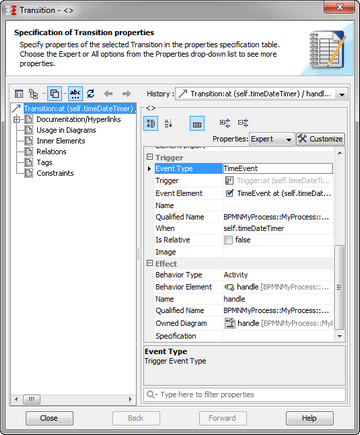The image size is (360, 435).
Task: Click the back arrow navigation icon
Action: point(108,94)
